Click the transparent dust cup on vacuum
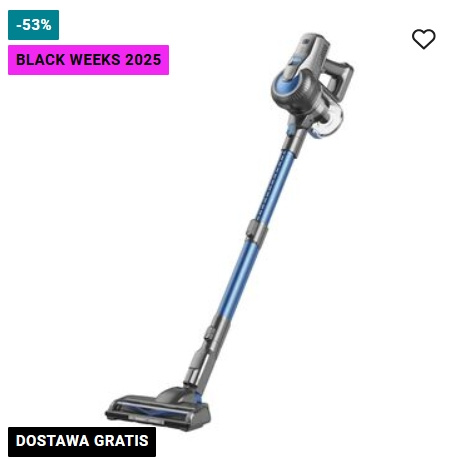This screenshot has width=465, height=459. click(328, 122)
